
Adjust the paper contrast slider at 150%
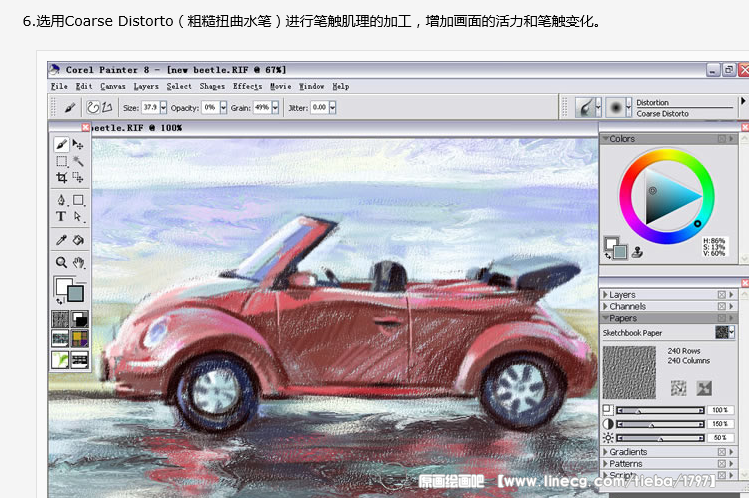(660, 424)
